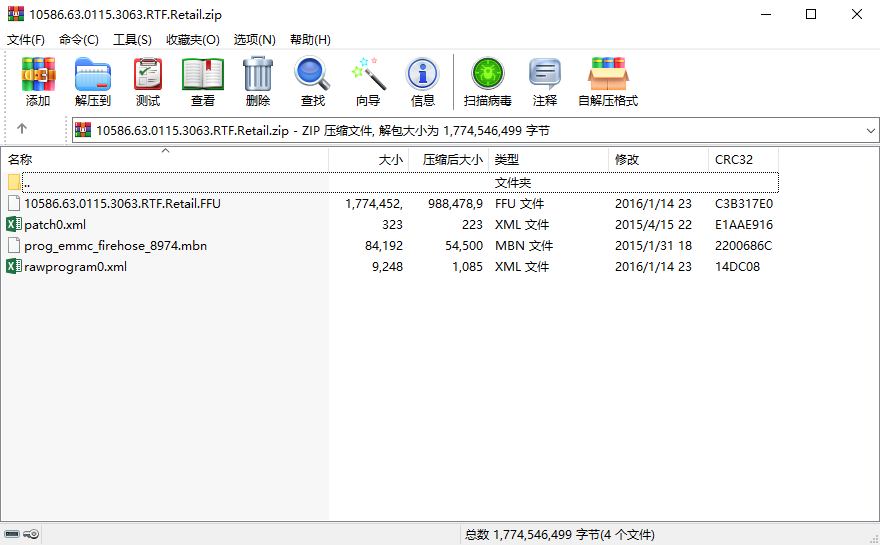
Task: Select file 10586.63.0115.3063.RTF.Retail.FFU
Action: pos(122,203)
